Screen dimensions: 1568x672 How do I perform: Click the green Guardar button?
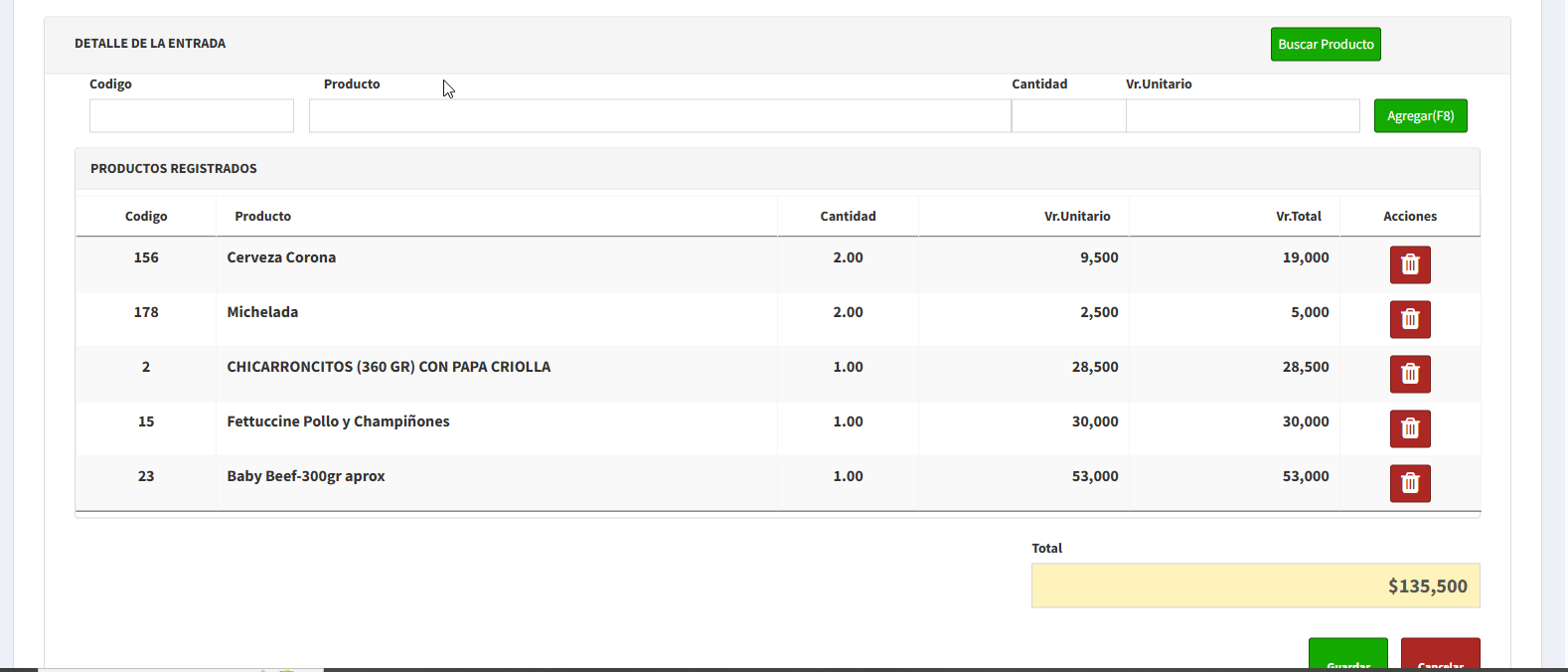pyautogui.click(x=1347, y=656)
